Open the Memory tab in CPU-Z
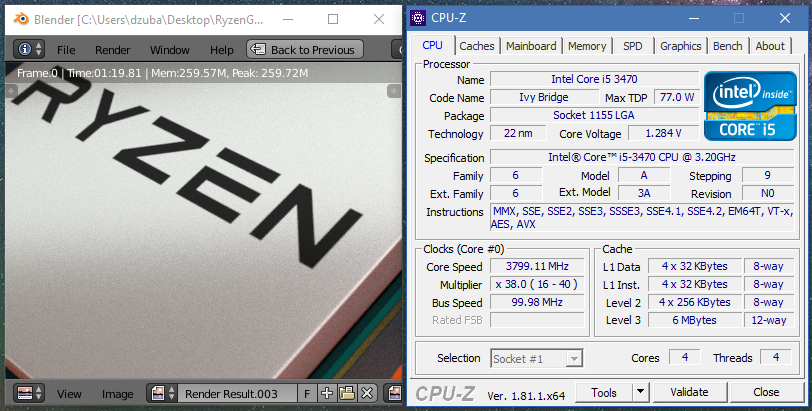812x411 pixels. [x=587, y=46]
